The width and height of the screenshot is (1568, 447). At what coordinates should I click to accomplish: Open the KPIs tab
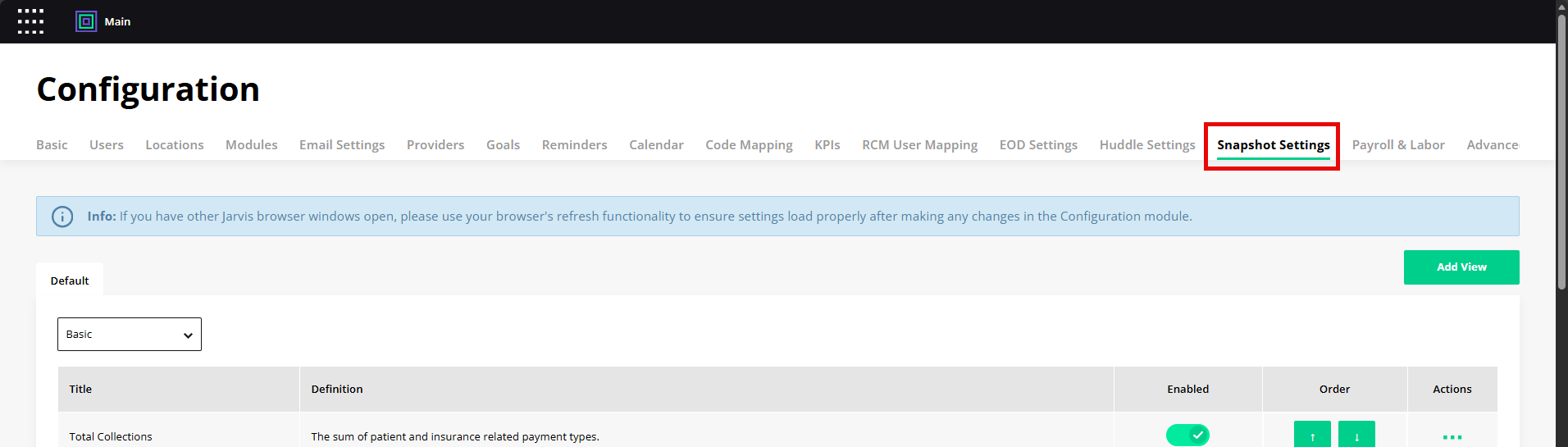click(827, 145)
